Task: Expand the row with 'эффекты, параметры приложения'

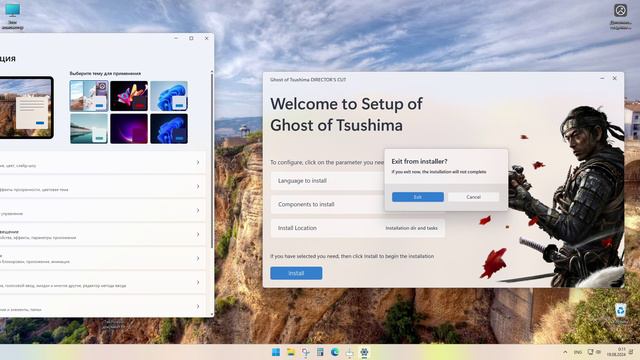Action: point(102,234)
